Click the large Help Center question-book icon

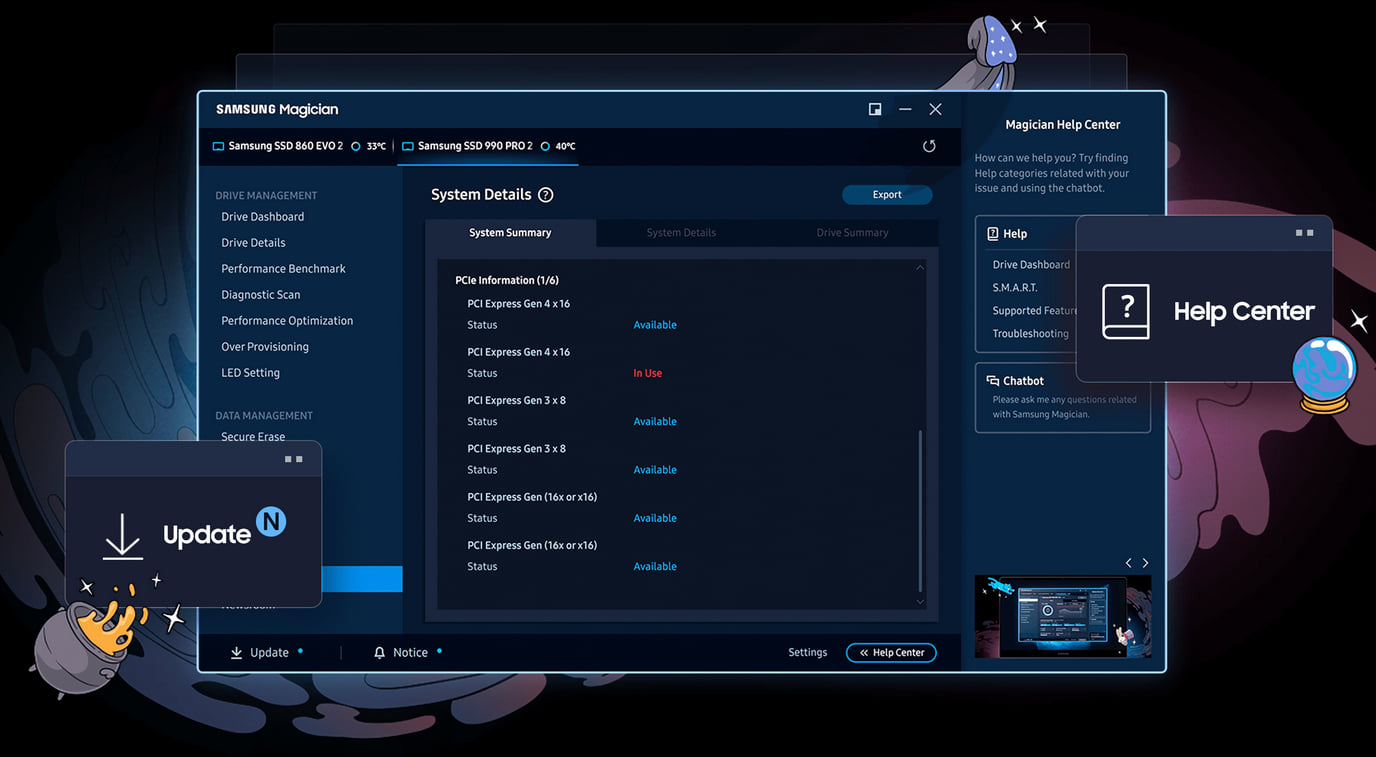click(x=1126, y=311)
